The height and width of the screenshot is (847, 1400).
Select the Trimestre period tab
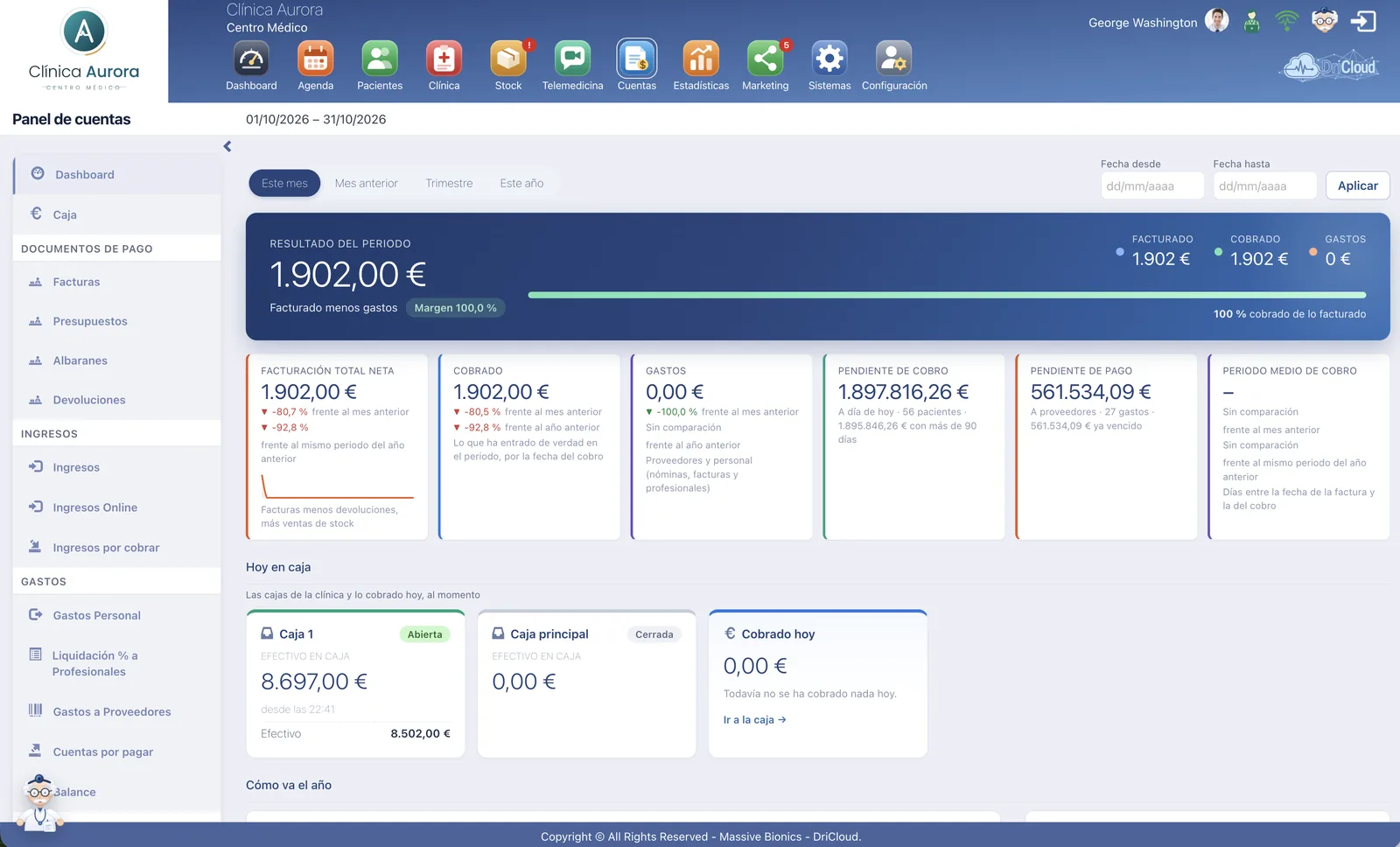click(449, 183)
